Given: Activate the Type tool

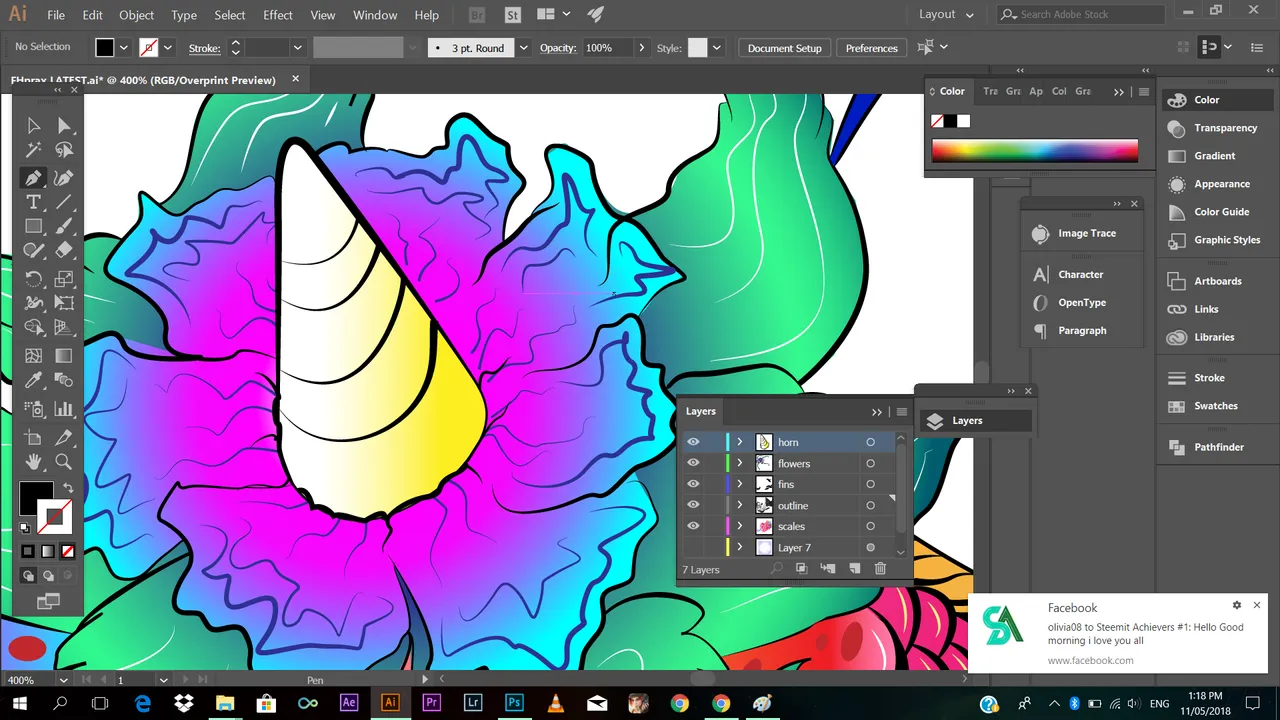Looking at the screenshot, I should [x=33, y=202].
